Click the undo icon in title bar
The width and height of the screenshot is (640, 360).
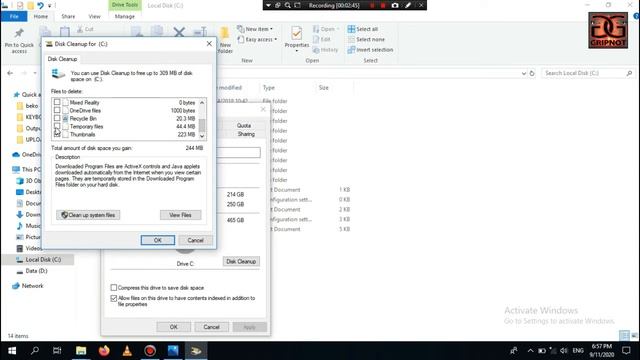[x=40, y=5]
